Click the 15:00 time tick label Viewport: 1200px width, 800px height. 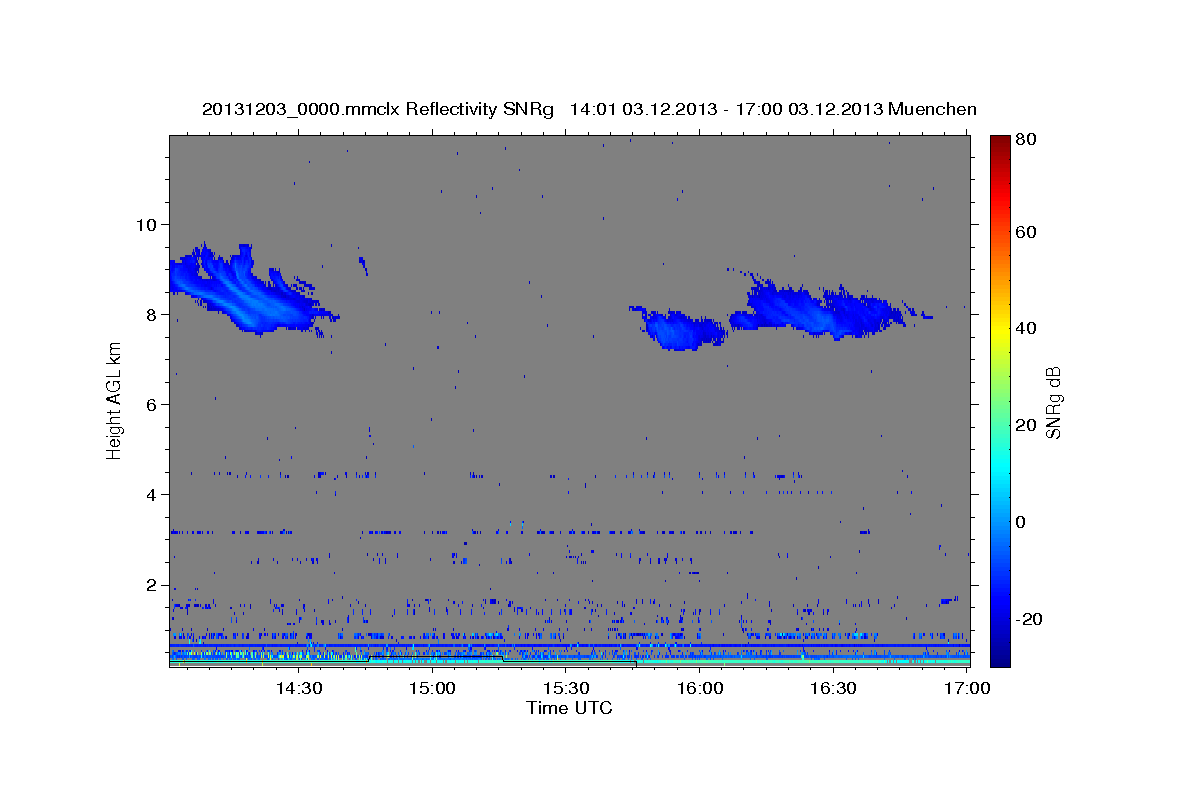[x=432, y=689]
